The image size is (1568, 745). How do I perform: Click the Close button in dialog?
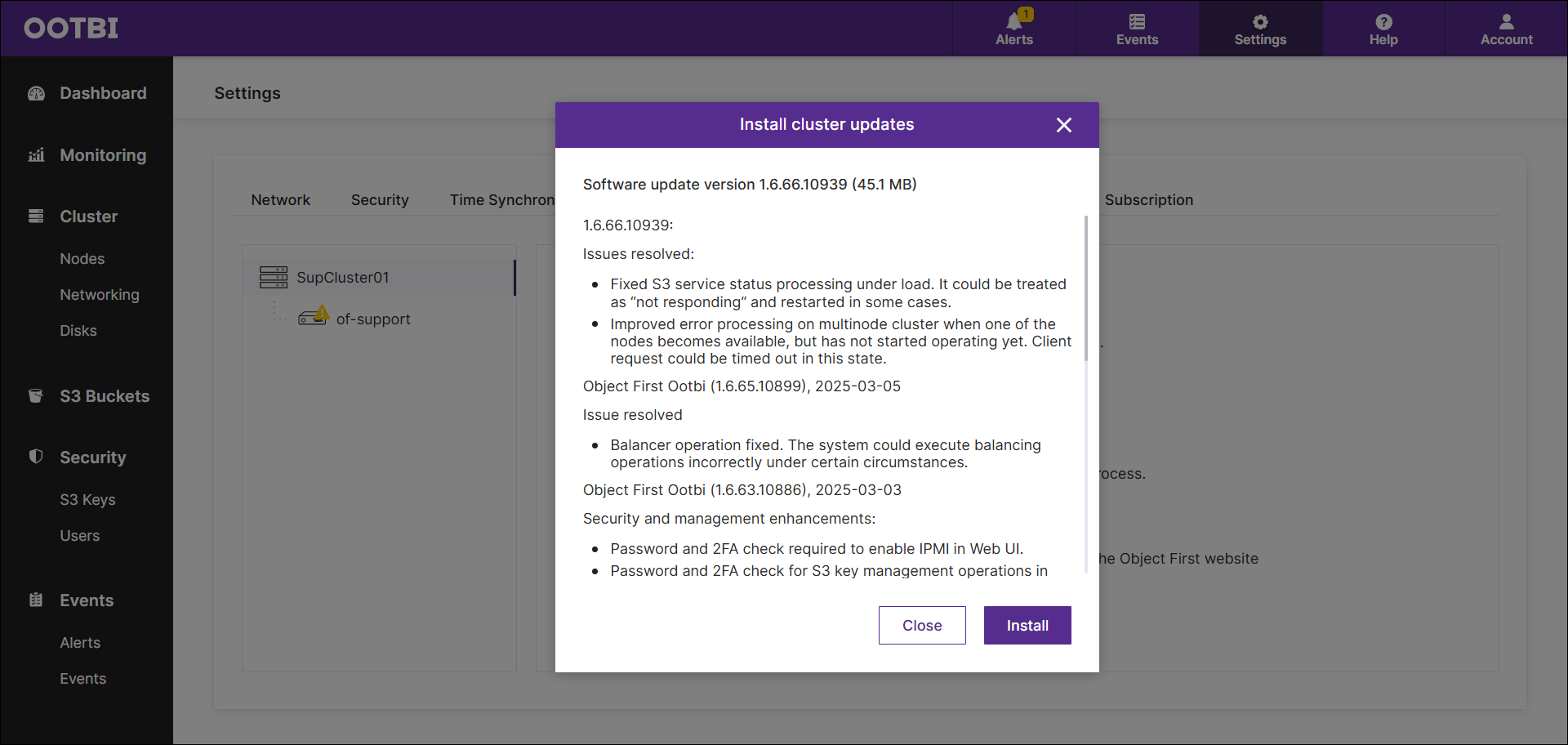tap(922, 625)
